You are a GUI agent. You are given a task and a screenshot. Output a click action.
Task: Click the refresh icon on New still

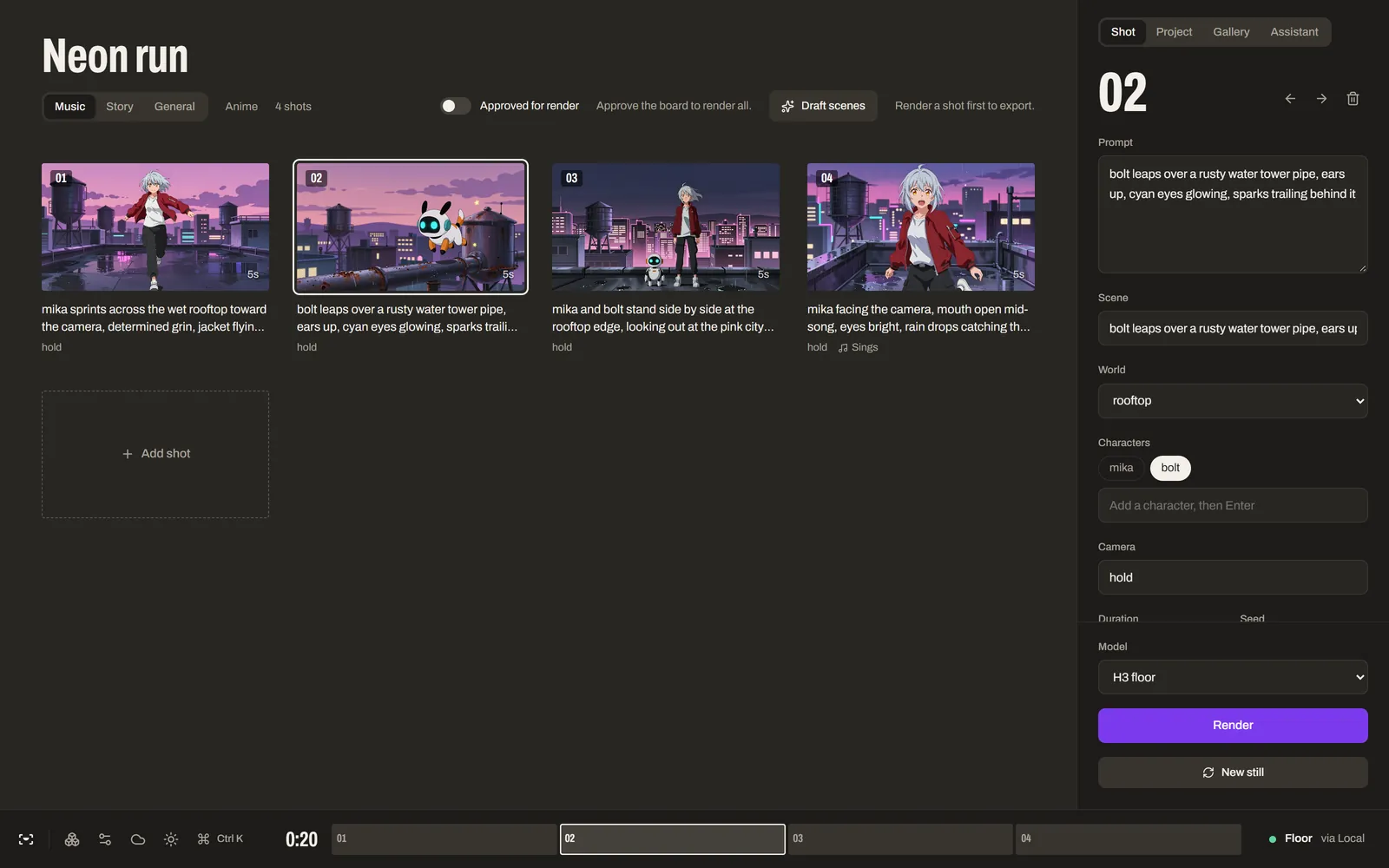click(x=1208, y=773)
